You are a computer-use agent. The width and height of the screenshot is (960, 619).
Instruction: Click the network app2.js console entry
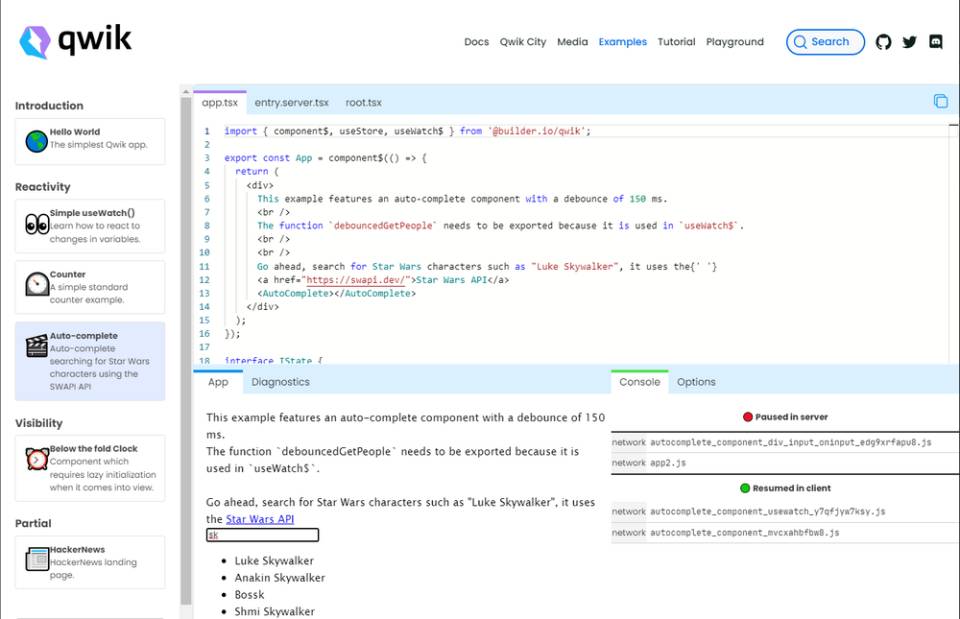click(785, 463)
